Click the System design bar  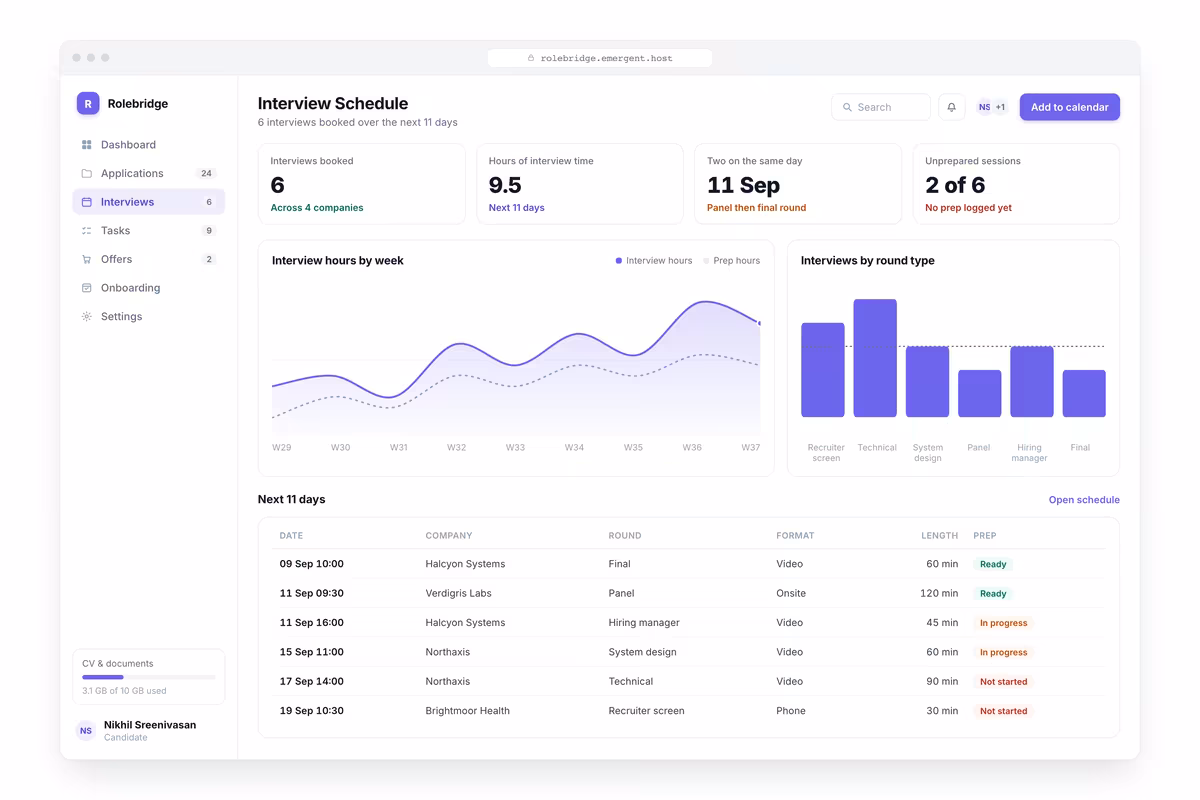[927, 382]
